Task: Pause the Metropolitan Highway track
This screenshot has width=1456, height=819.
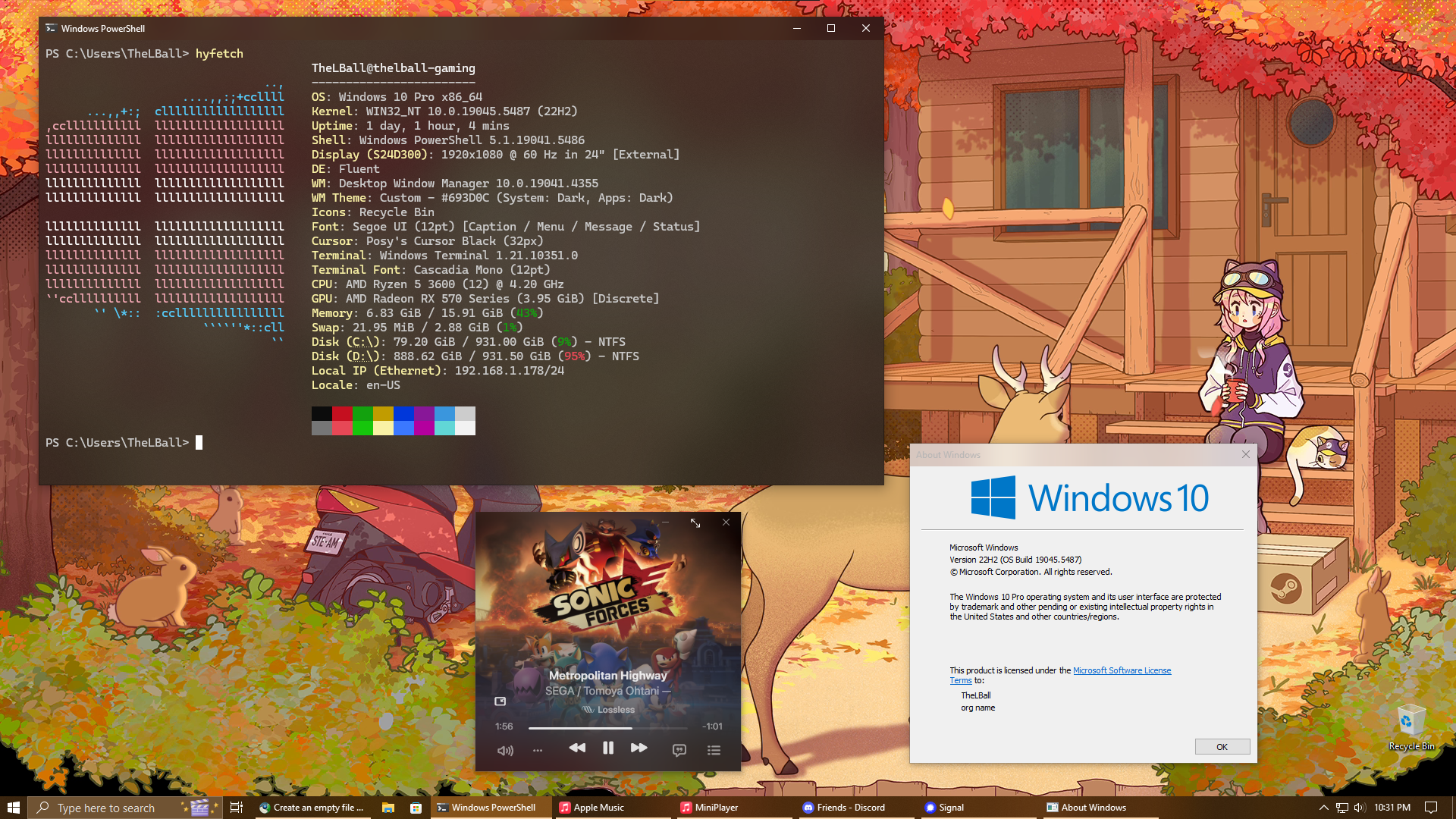Action: 607,748
